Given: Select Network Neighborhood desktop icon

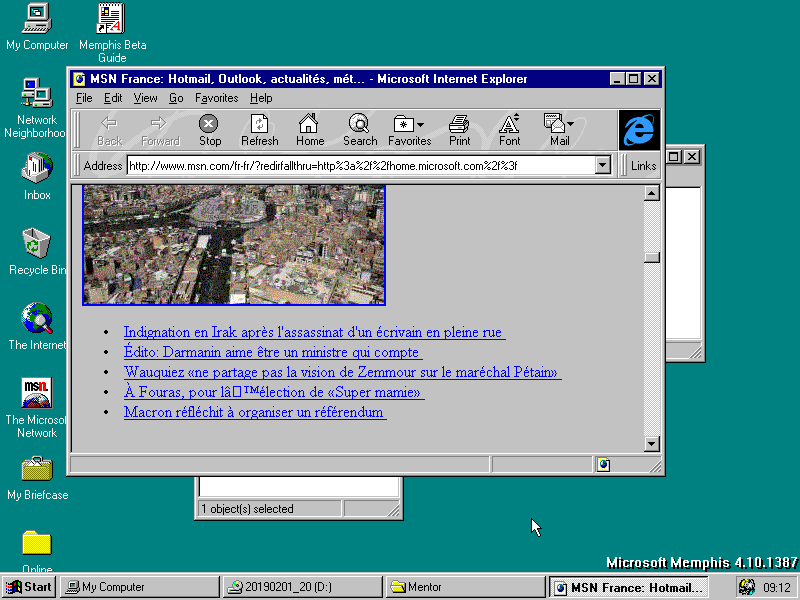Looking at the screenshot, I should point(36,108).
